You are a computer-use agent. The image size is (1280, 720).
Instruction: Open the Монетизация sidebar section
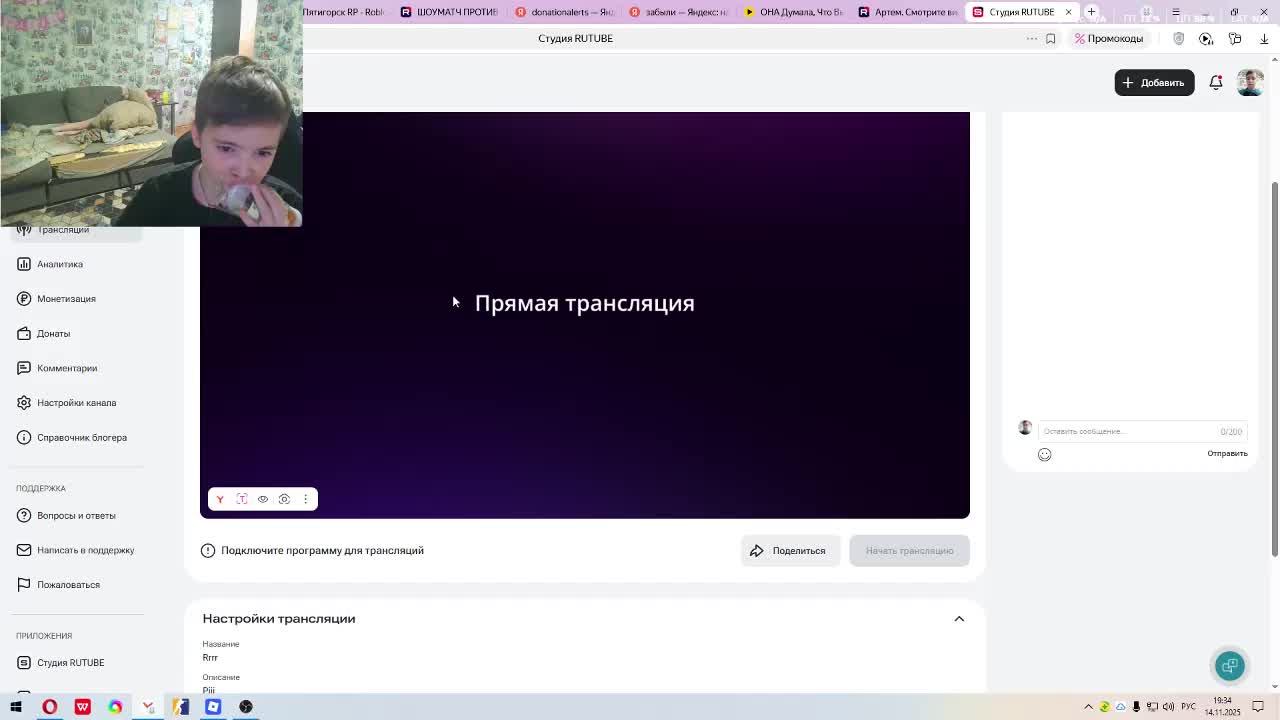(66, 299)
